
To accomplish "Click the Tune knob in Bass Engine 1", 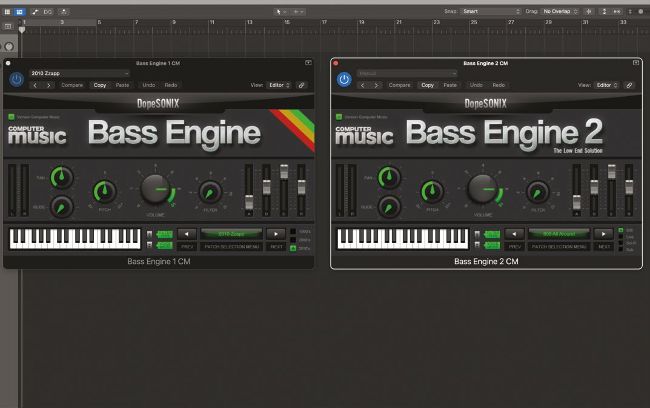I will tap(61, 177).
